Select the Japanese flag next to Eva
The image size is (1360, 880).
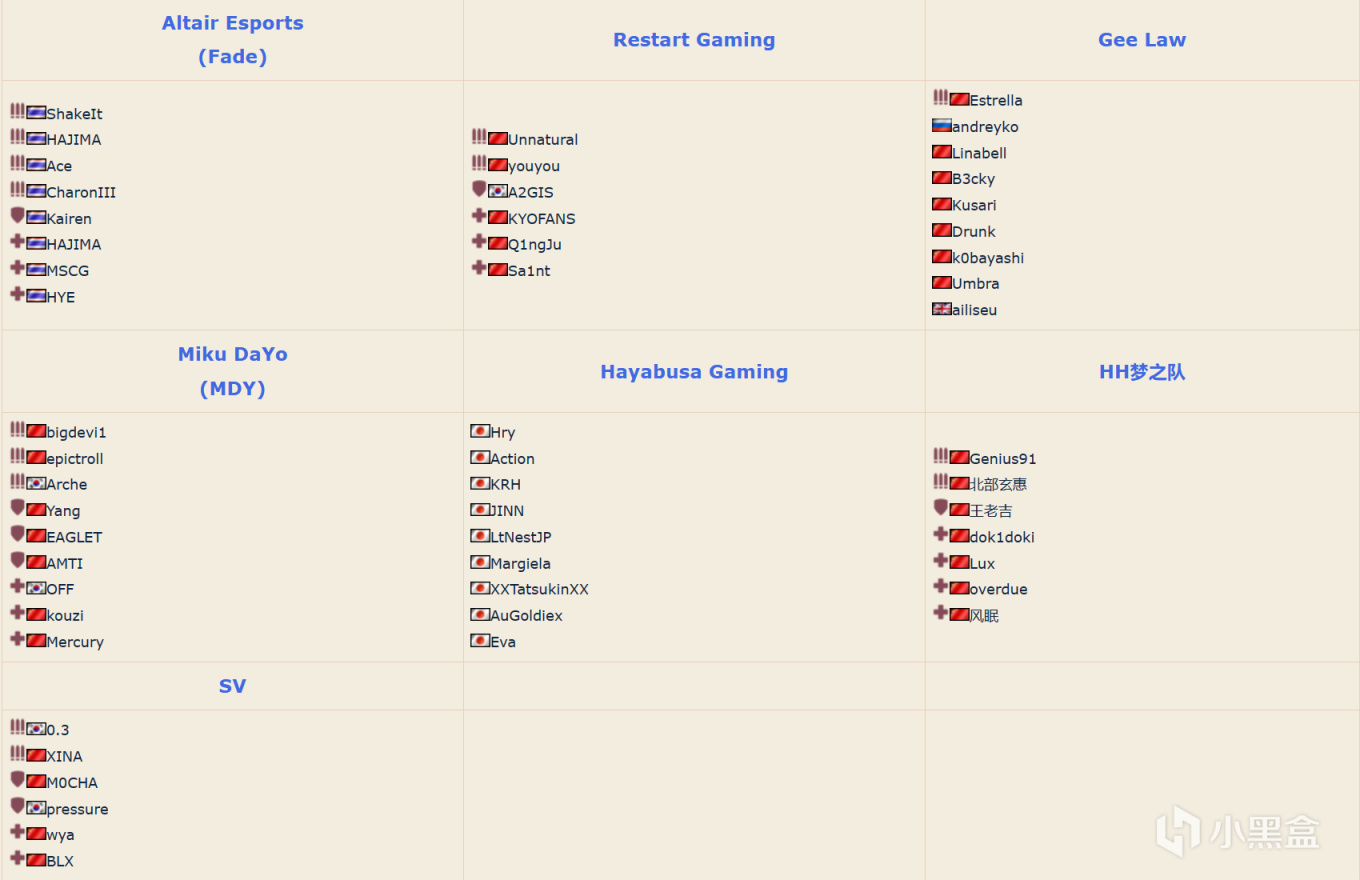click(x=480, y=641)
